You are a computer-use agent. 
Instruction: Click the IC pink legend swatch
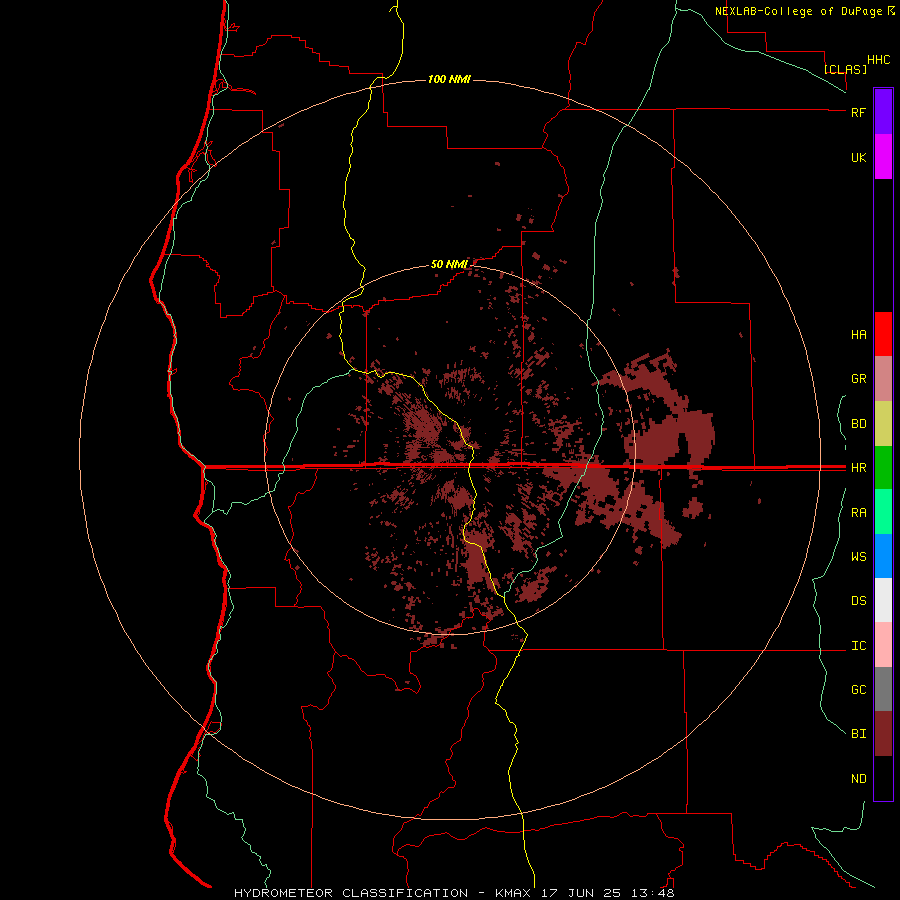coord(883,645)
